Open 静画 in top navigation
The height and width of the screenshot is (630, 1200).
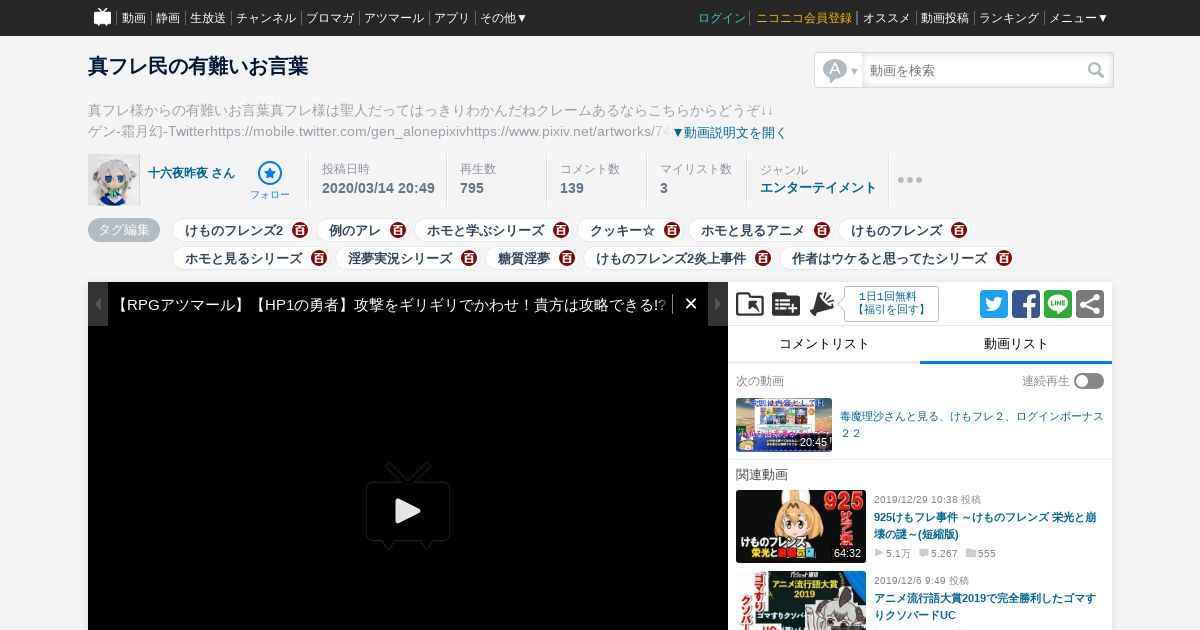click(x=168, y=18)
